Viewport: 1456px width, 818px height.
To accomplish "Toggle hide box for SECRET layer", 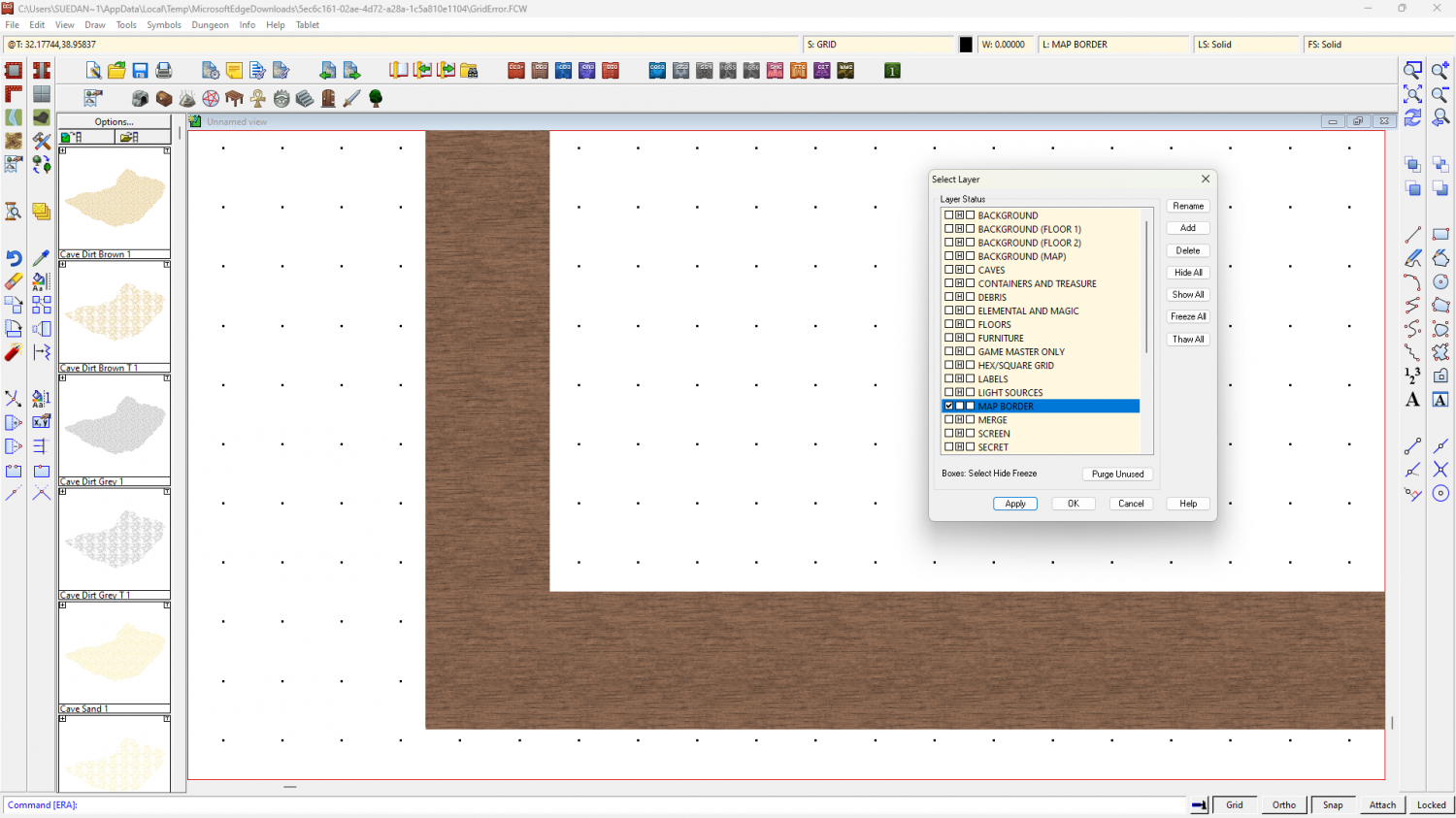I will [960, 447].
